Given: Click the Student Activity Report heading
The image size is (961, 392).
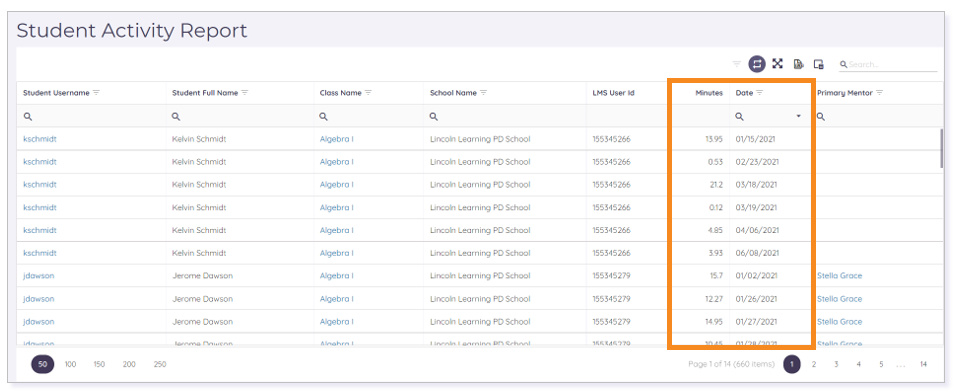Looking at the screenshot, I should tap(132, 30).
